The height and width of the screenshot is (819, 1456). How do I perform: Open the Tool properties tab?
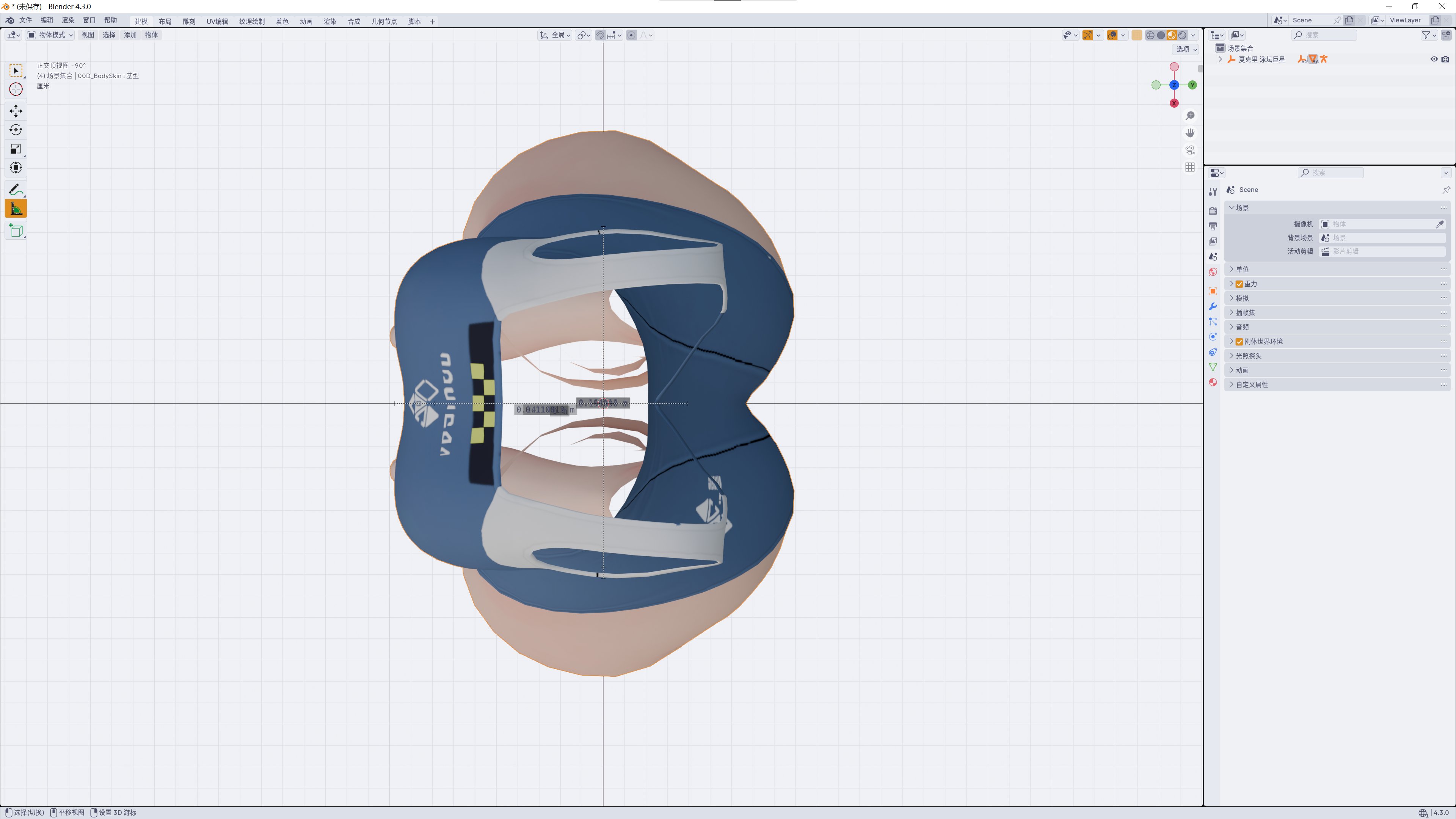pos(1213,192)
